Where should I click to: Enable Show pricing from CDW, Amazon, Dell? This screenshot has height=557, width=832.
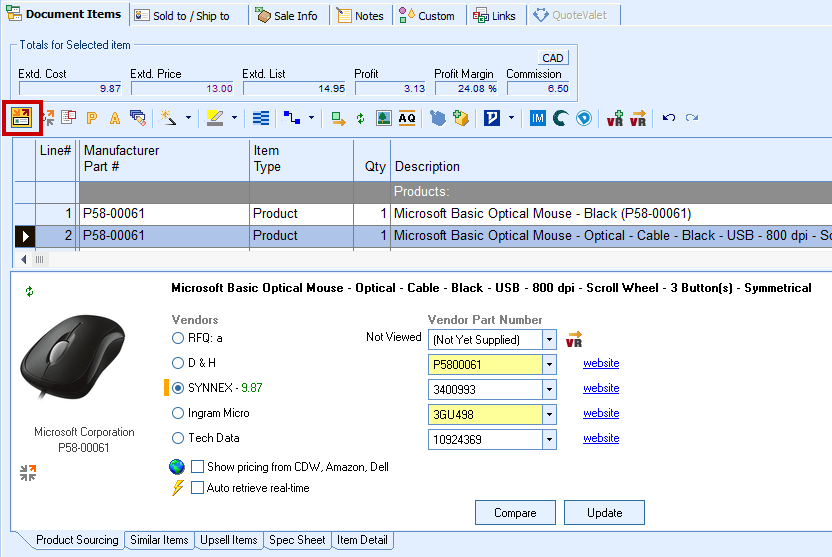197,467
